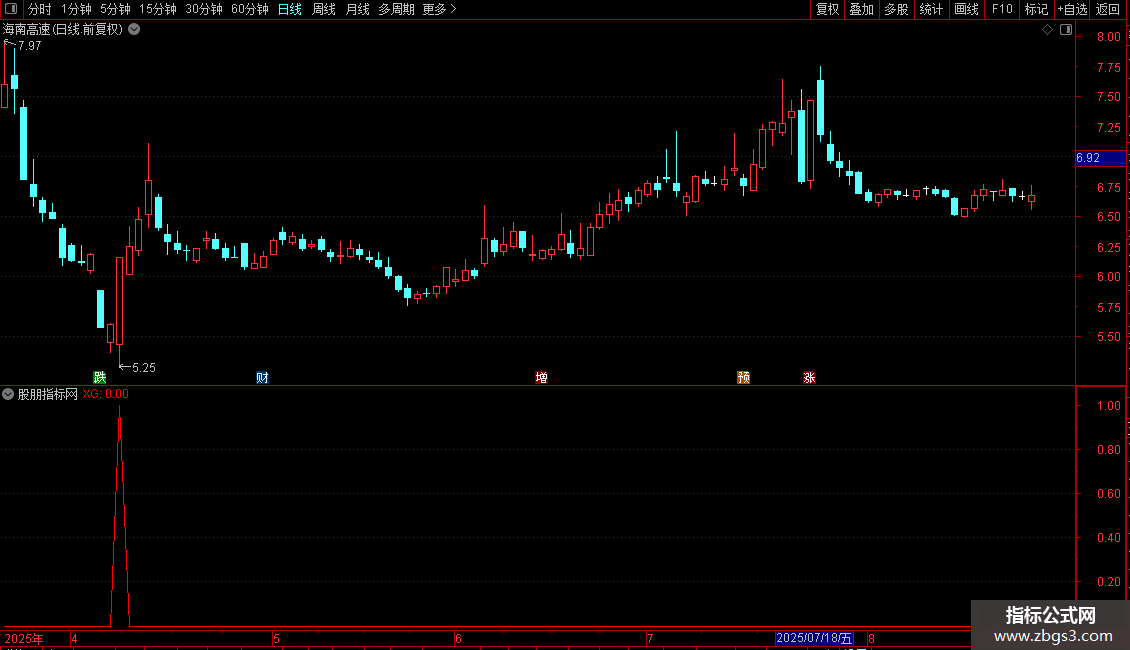Click the 标记 mark button

1036,9
